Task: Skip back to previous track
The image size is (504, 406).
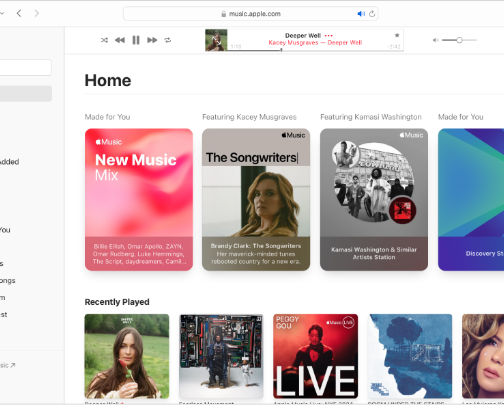Action: click(x=120, y=40)
